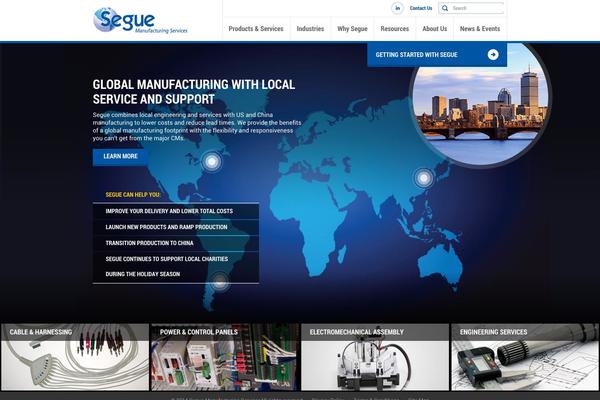The width and height of the screenshot is (600, 400).
Task: Open the Power & Control Panels tile
Action: (224, 357)
